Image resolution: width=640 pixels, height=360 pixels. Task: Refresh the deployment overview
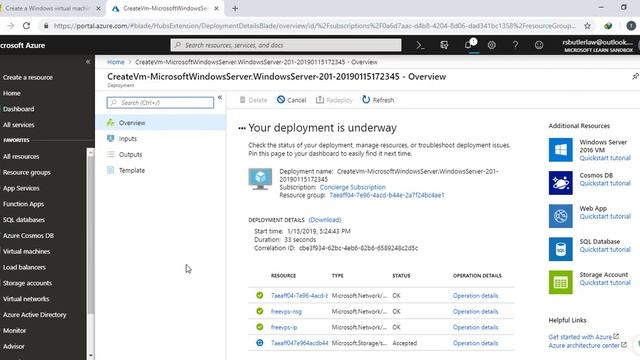coord(378,100)
